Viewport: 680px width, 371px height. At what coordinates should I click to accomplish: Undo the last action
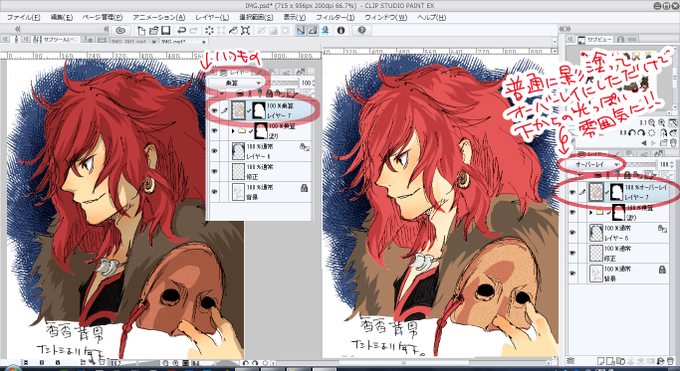(x=182, y=30)
